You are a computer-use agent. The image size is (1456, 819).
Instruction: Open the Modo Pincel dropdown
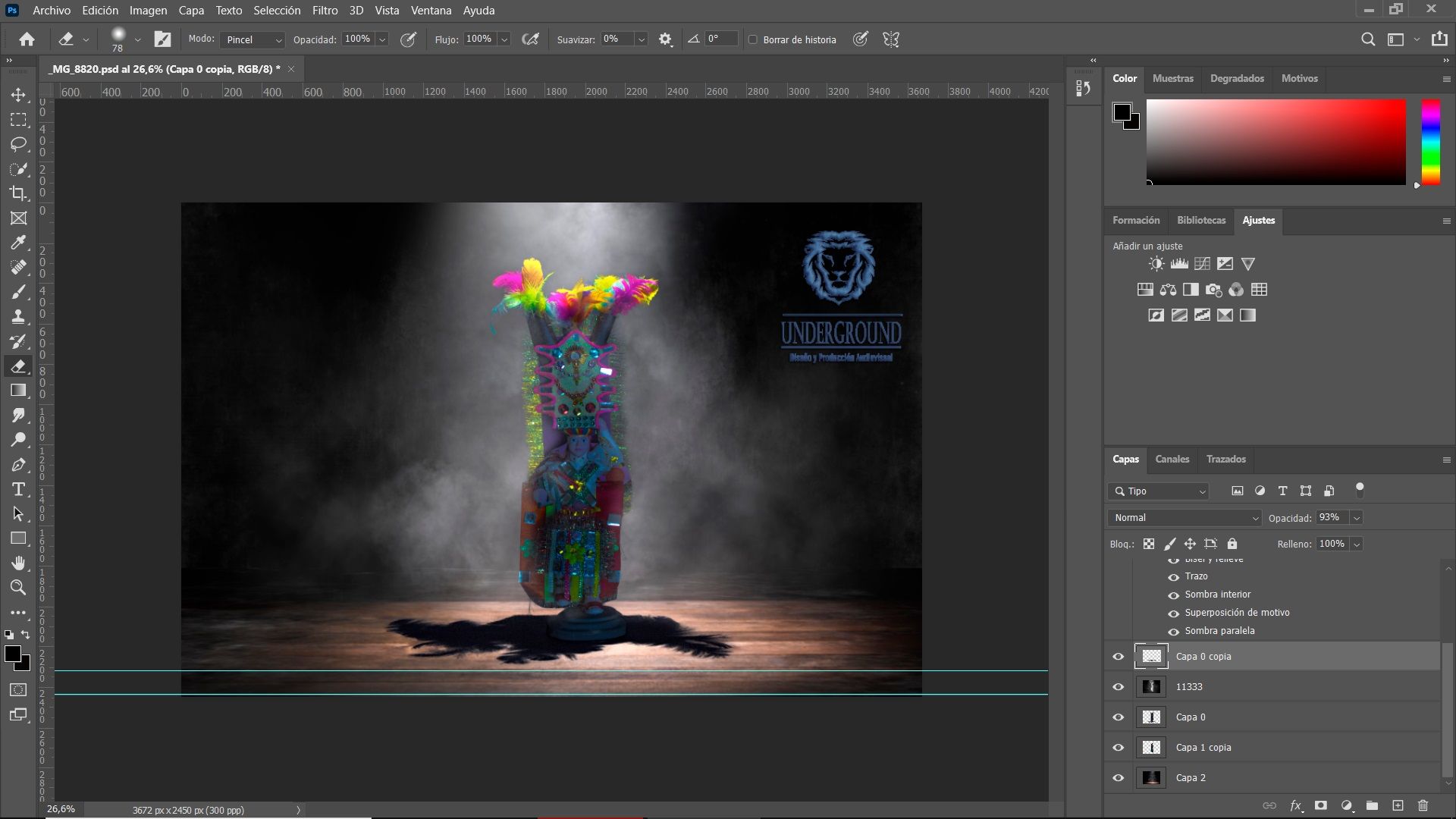(253, 39)
